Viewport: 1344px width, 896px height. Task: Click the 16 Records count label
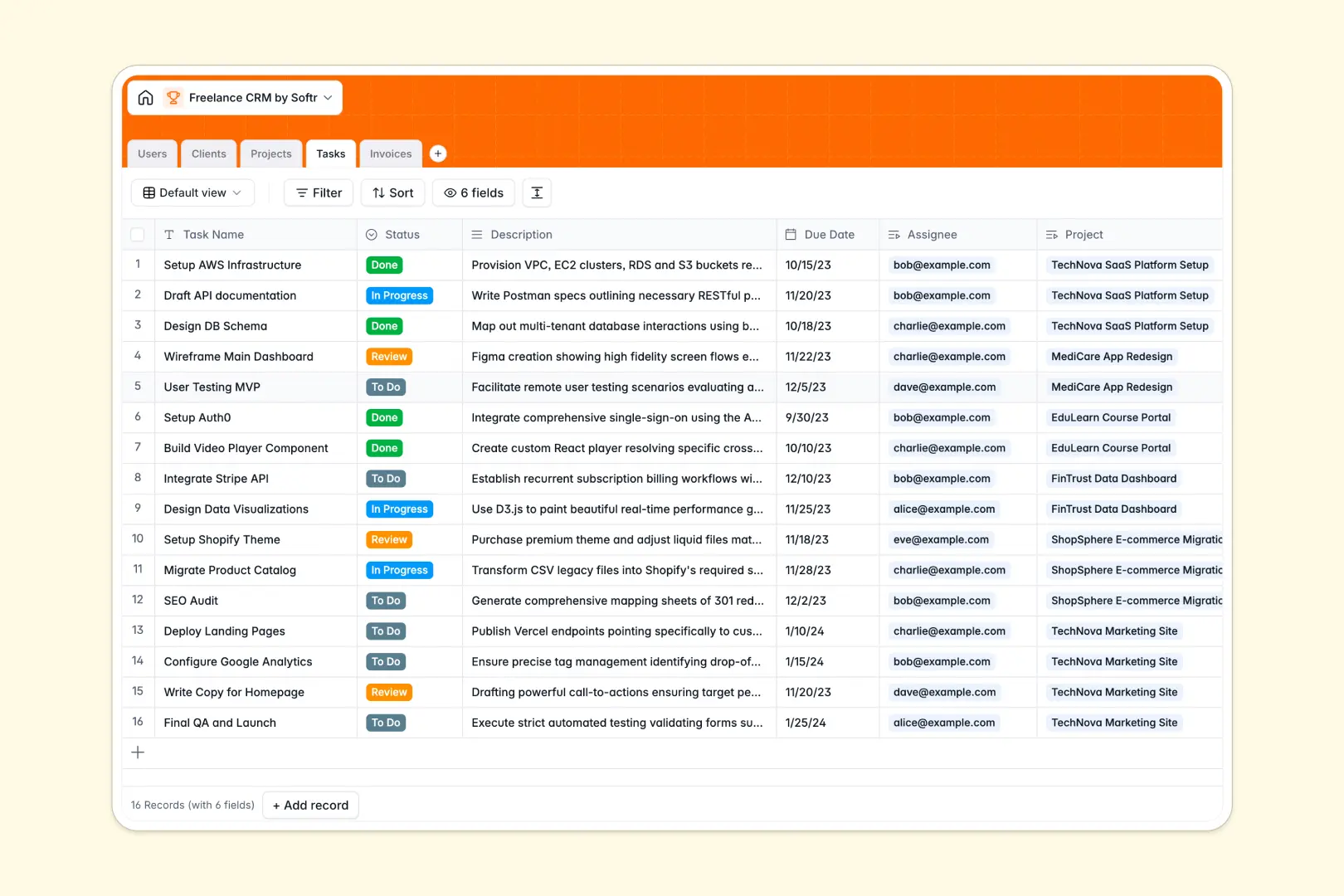(x=191, y=805)
